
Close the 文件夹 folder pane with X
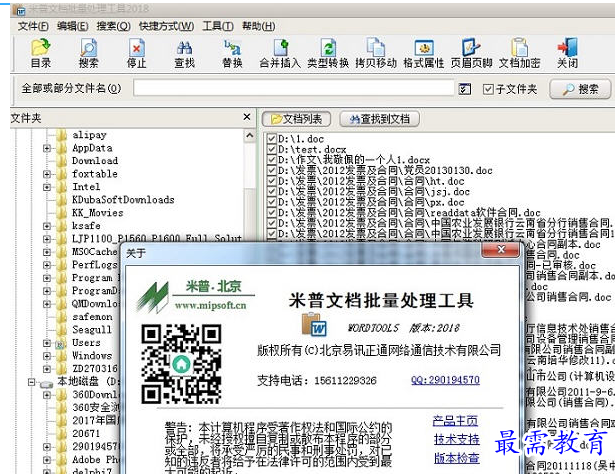pyautogui.click(x=247, y=117)
